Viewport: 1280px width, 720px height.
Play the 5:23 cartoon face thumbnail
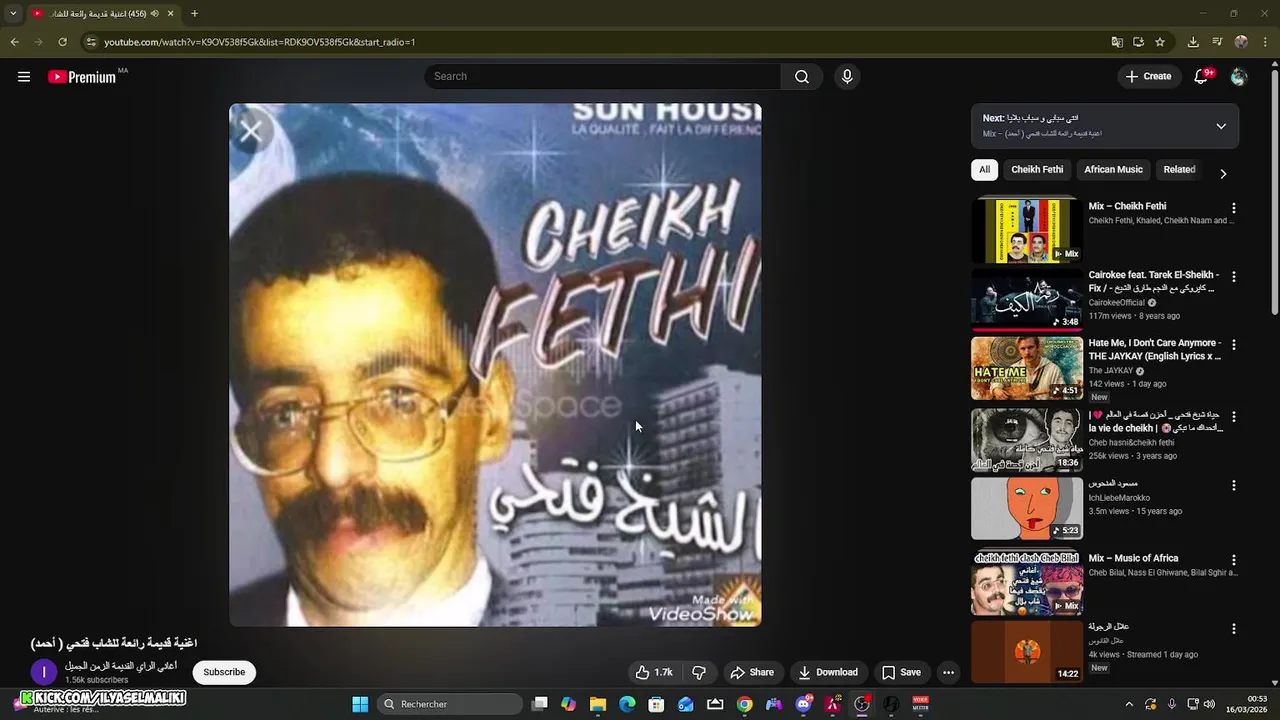(x=1027, y=509)
